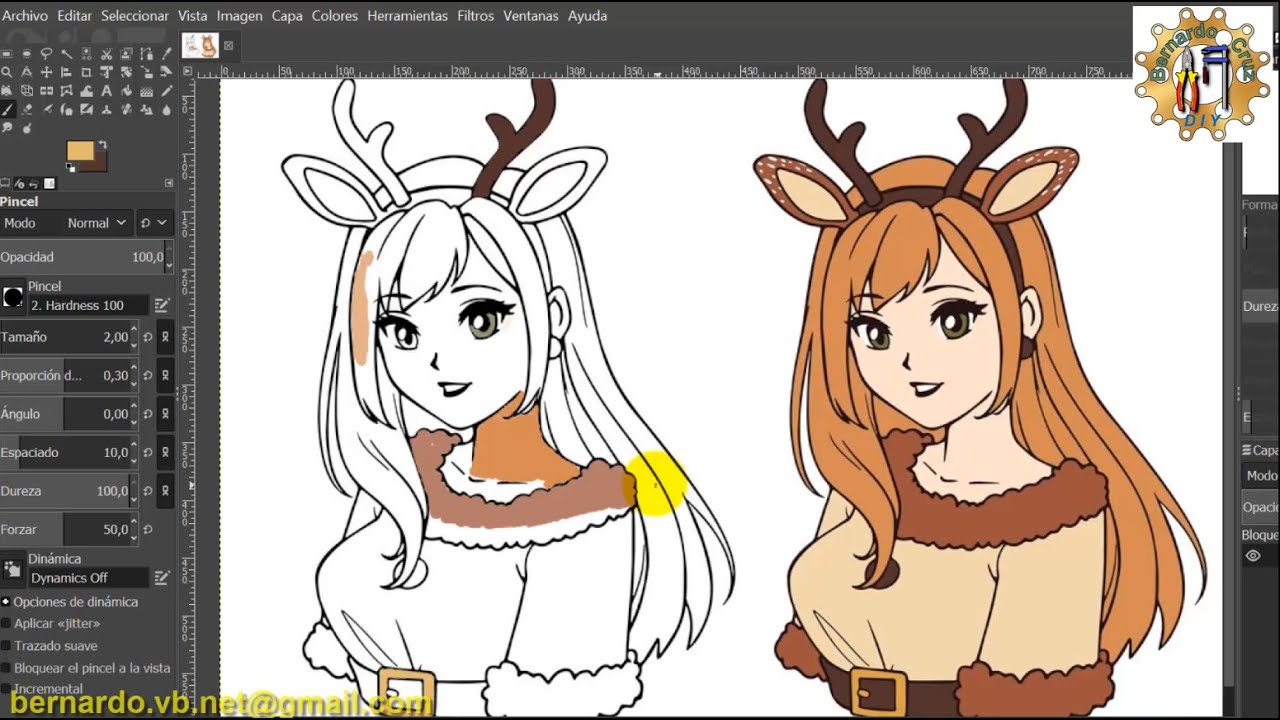1280x720 pixels.
Task: Select the Gradient tool
Action: coord(146,91)
